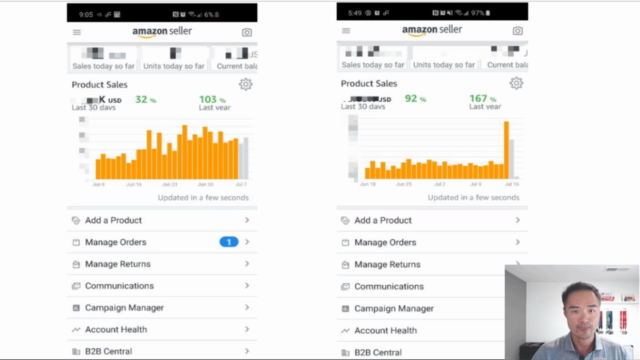Screen dimensions: 640x360
Task: Open Manage Orders on left phone
Action: pos(162,242)
